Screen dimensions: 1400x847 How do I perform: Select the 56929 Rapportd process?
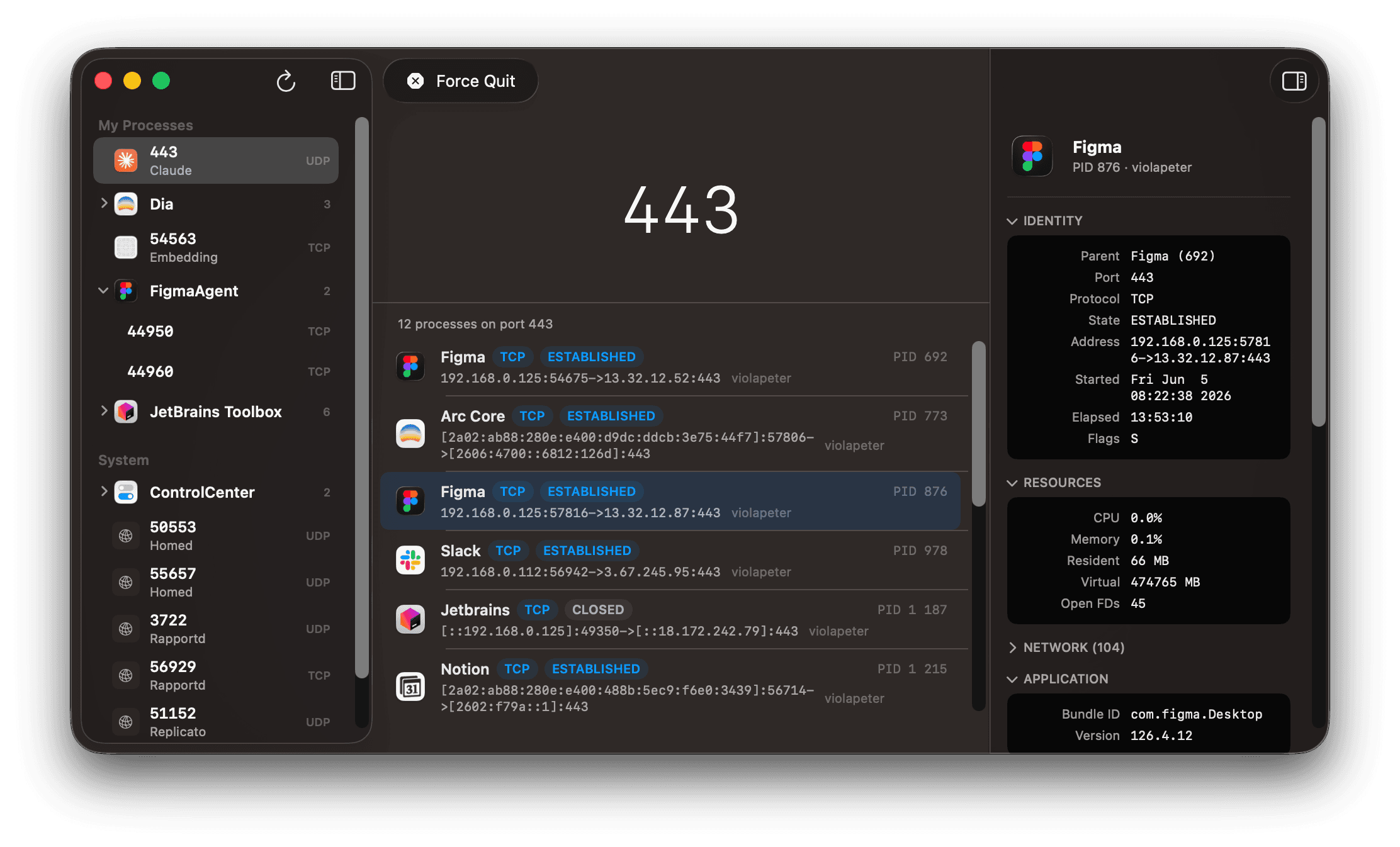[x=216, y=675]
